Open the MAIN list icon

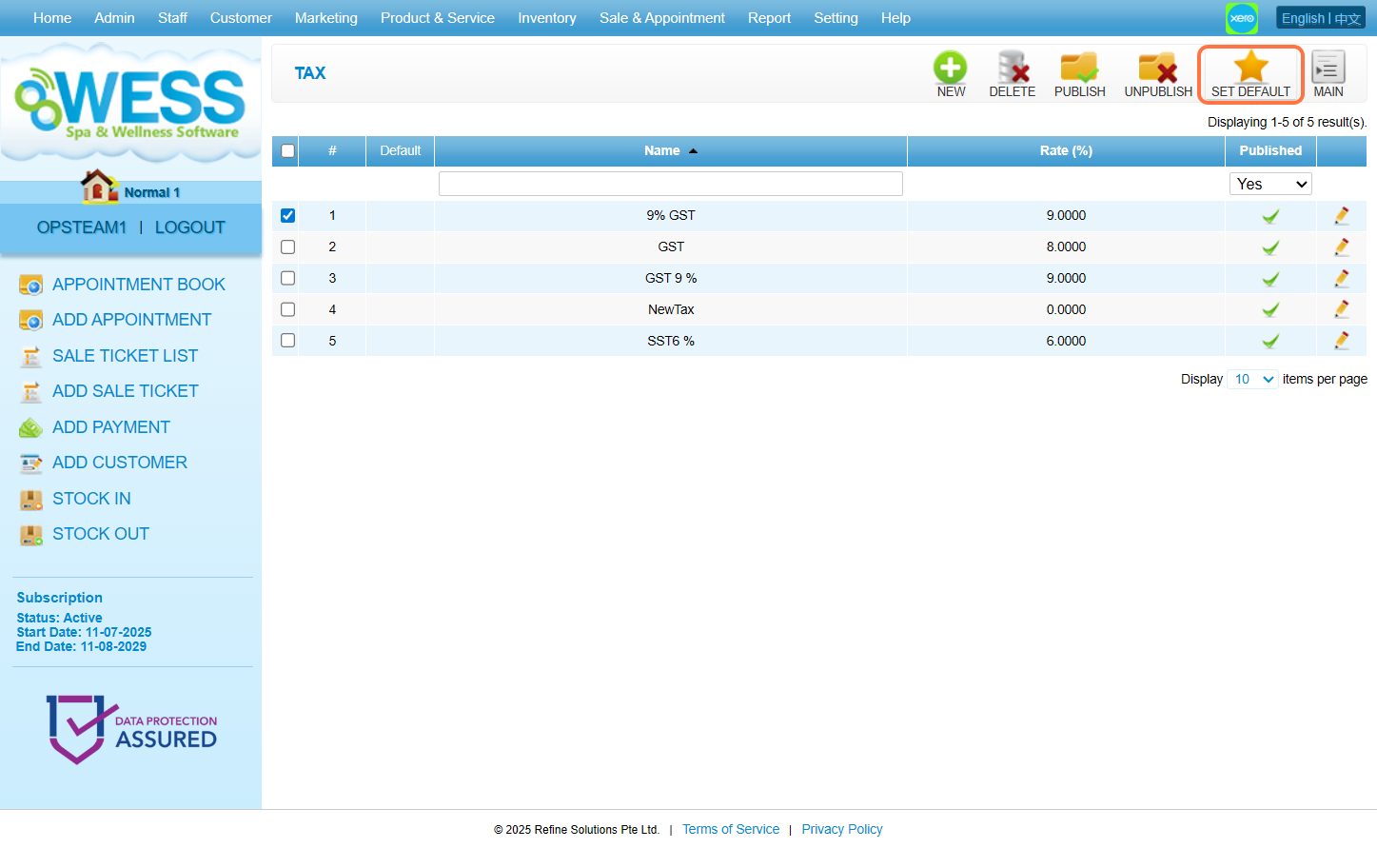point(1328,69)
